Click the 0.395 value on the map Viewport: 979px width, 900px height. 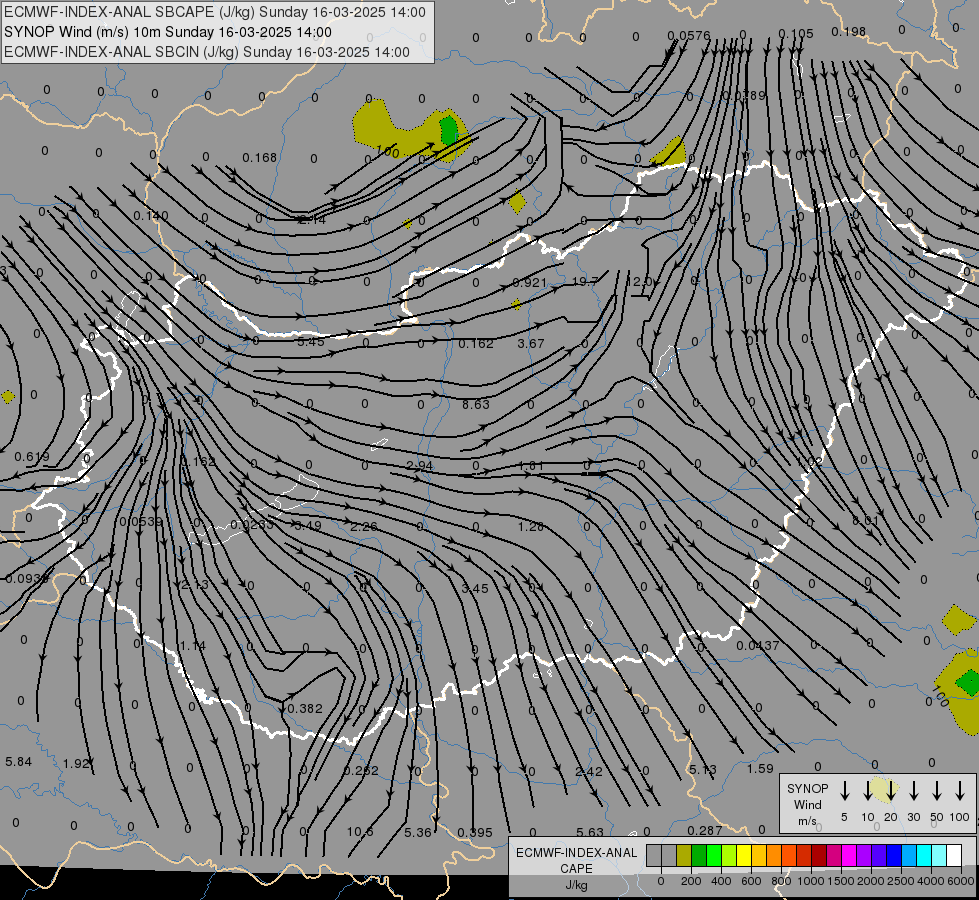[475, 833]
